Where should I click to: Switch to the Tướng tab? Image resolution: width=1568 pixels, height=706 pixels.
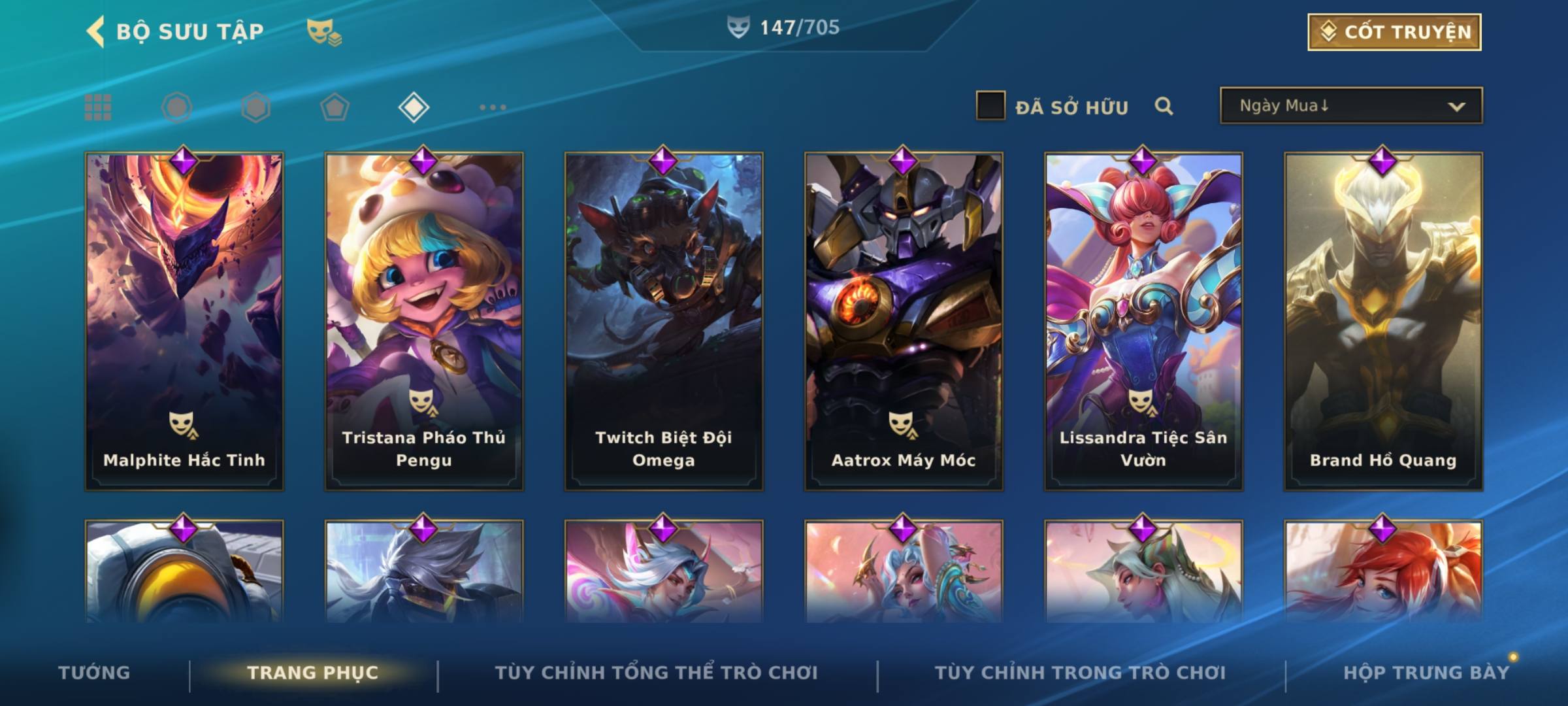click(x=94, y=673)
